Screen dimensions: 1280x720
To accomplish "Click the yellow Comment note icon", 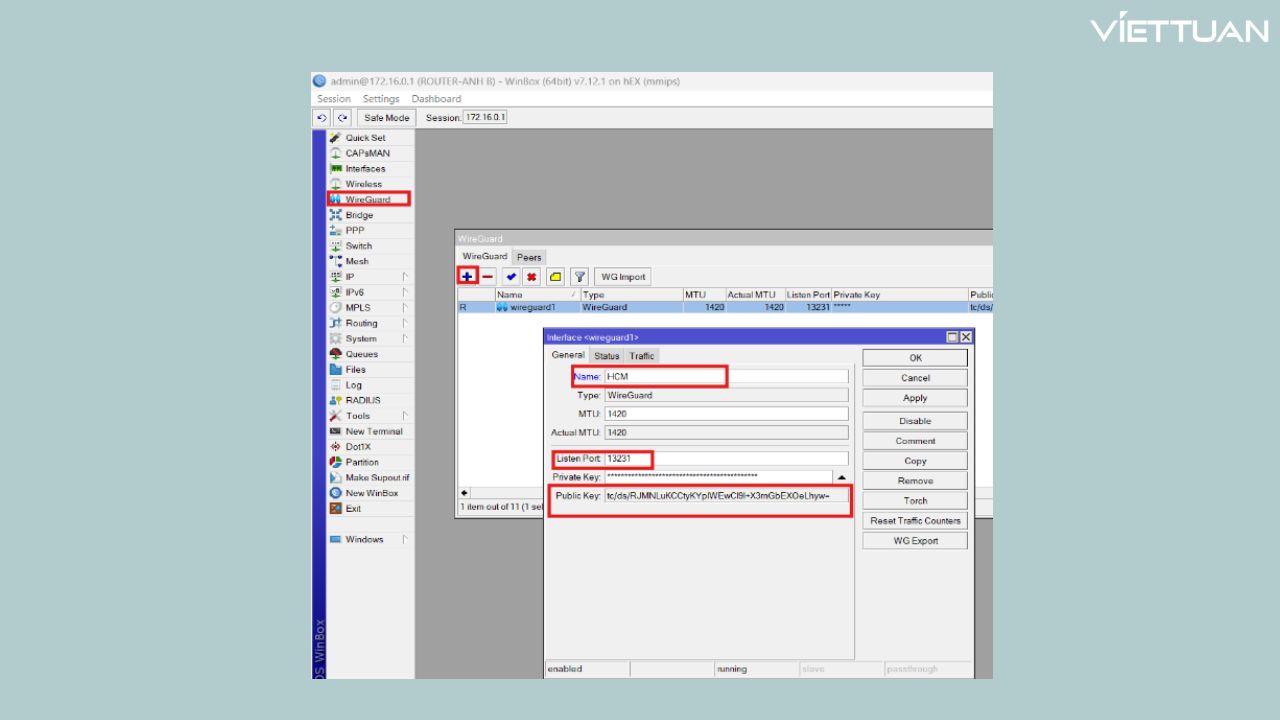I will coord(555,276).
